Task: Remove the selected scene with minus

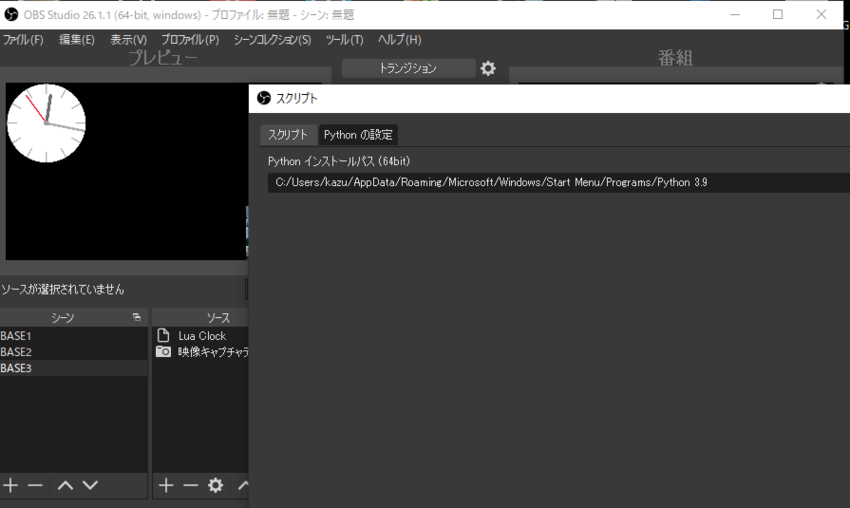Action: click(35, 485)
